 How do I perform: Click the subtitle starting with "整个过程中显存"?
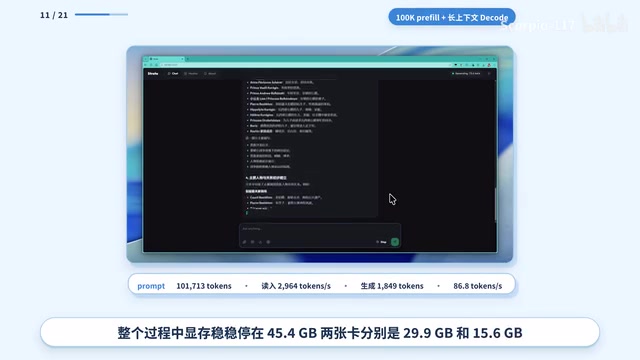320,333
